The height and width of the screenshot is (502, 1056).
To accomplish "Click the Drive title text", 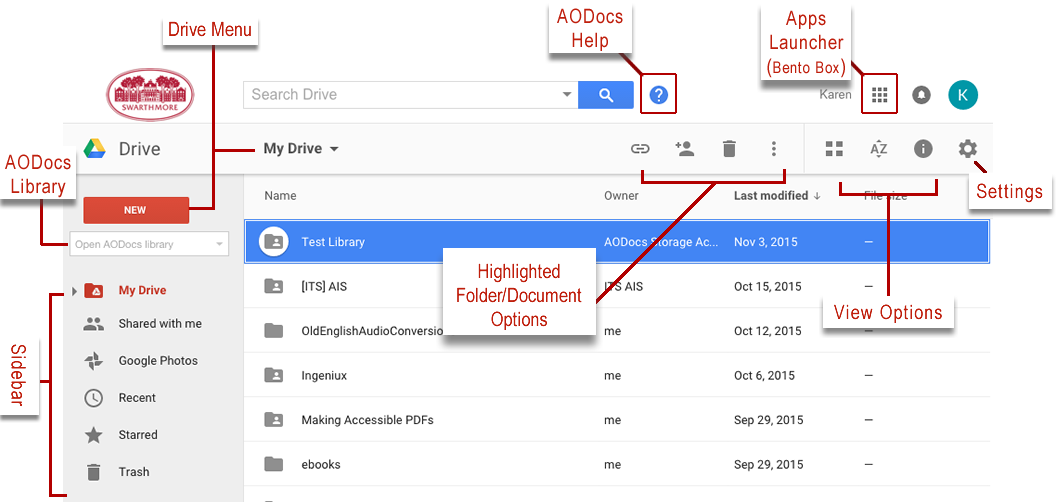I will [139, 149].
